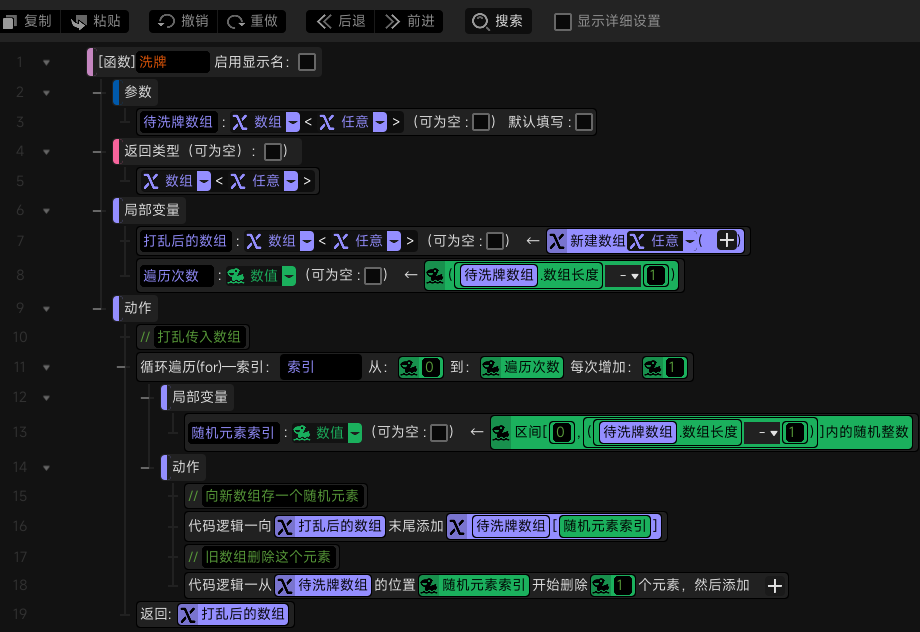Click plus icon after 然后添加 on line 18
This screenshot has height=632, width=920.
774,586
